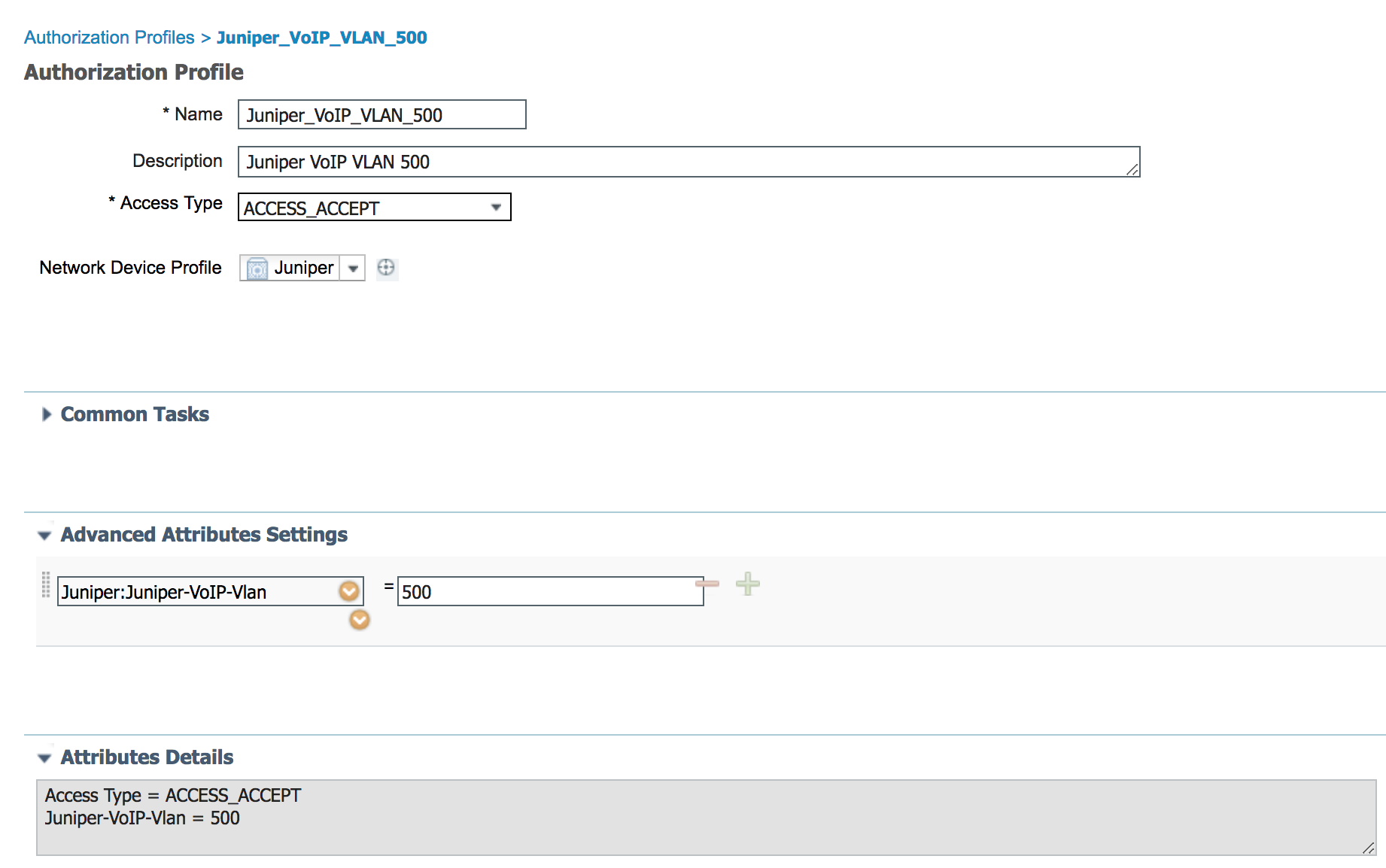Expand the Common Tasks section
The width and height of the screenshot is (1386, 868).
click(47, 414)
